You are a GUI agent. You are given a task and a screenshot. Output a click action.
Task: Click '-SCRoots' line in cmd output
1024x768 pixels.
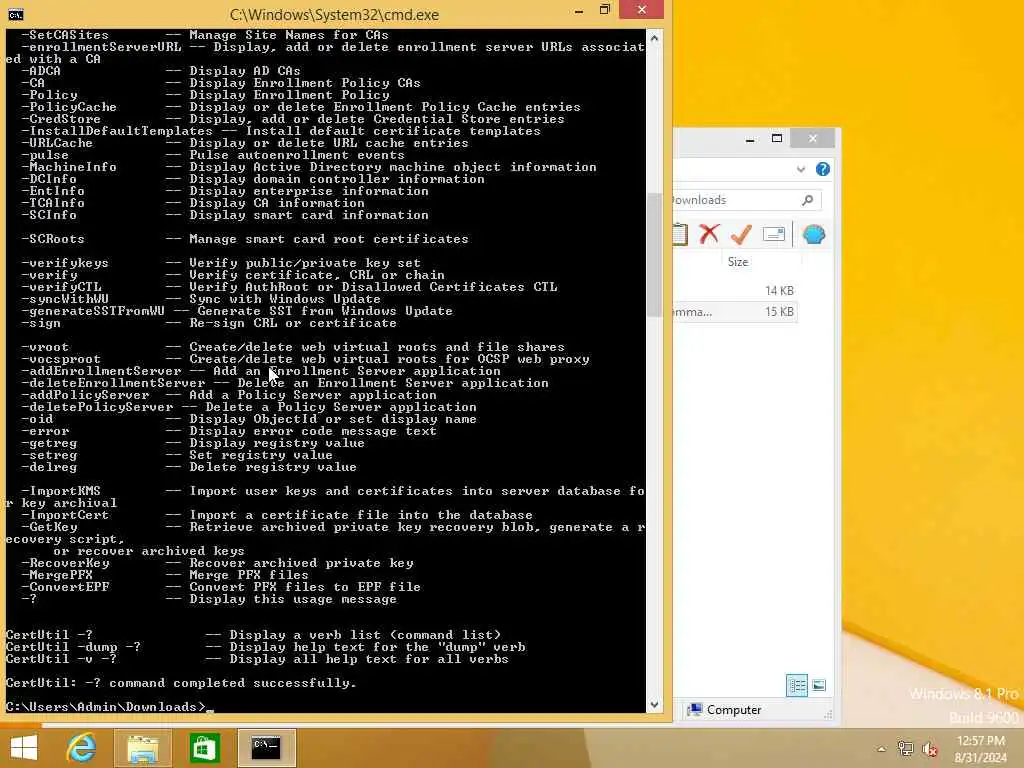(245, 239)
